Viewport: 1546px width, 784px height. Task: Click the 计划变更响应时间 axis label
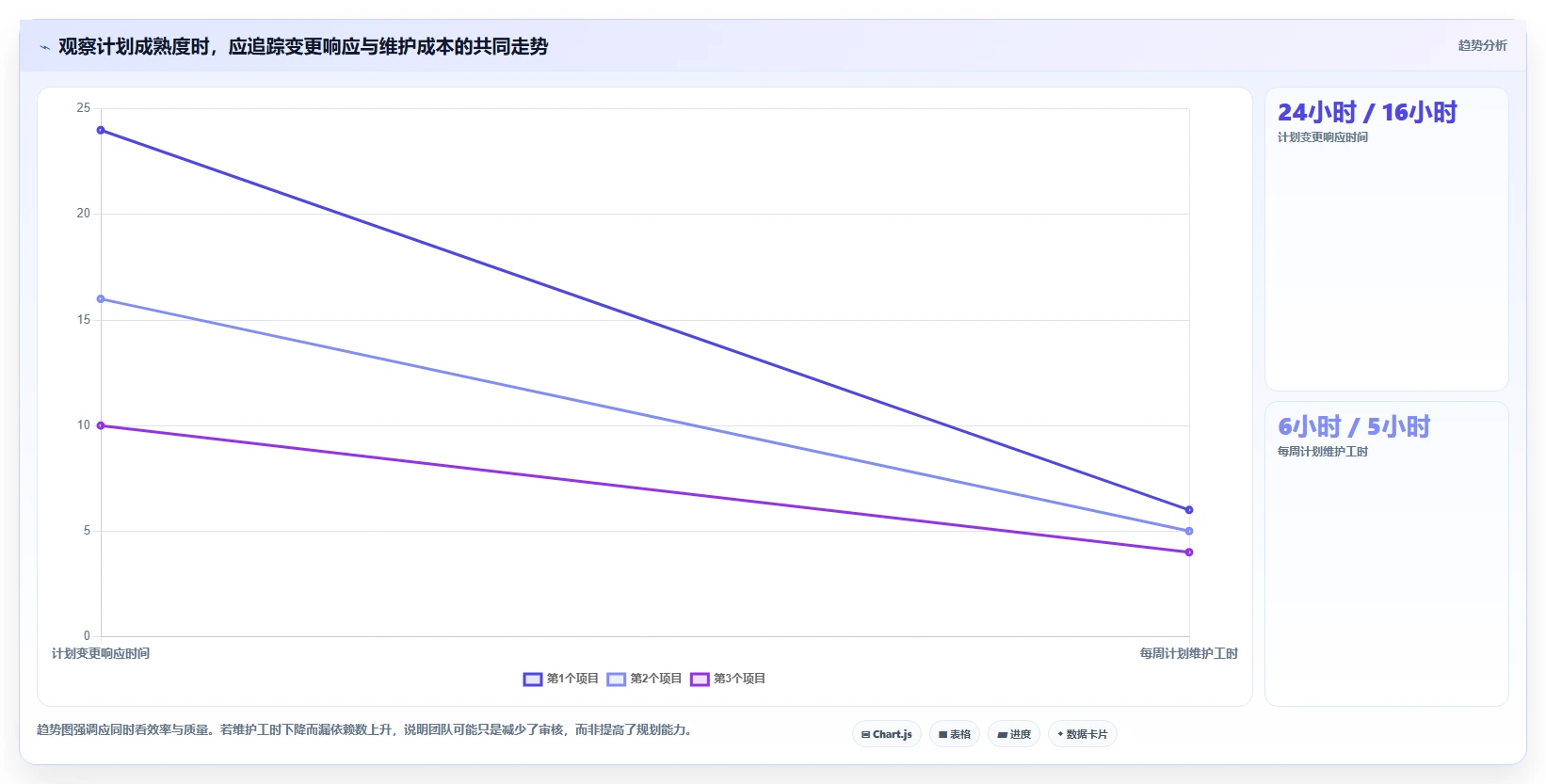101,653
